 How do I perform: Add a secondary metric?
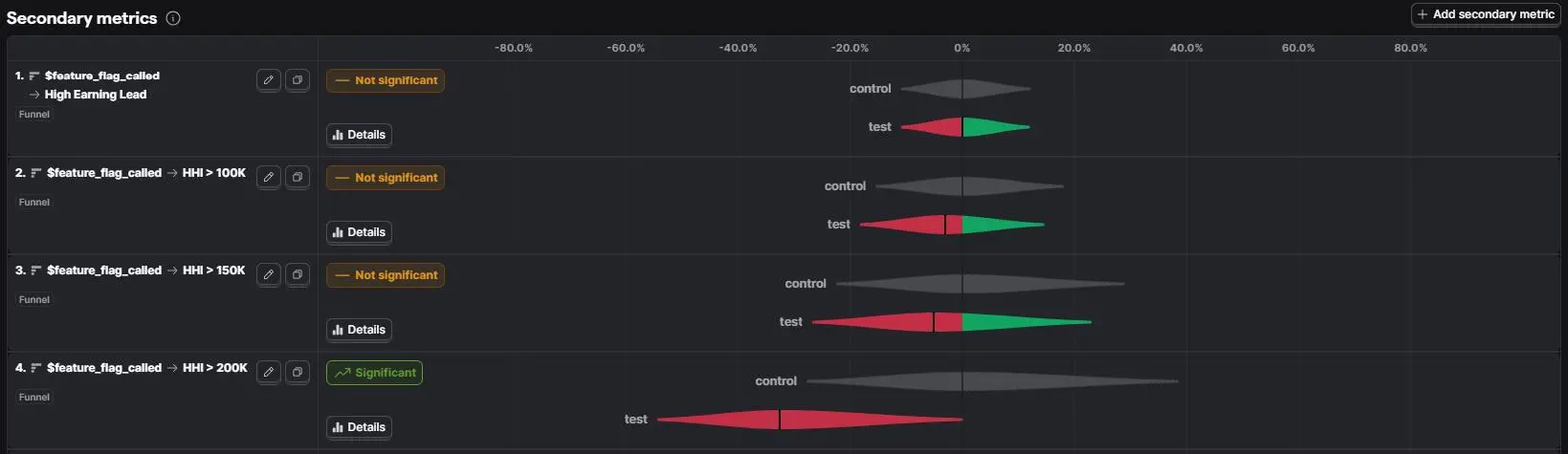point(1486,14)
